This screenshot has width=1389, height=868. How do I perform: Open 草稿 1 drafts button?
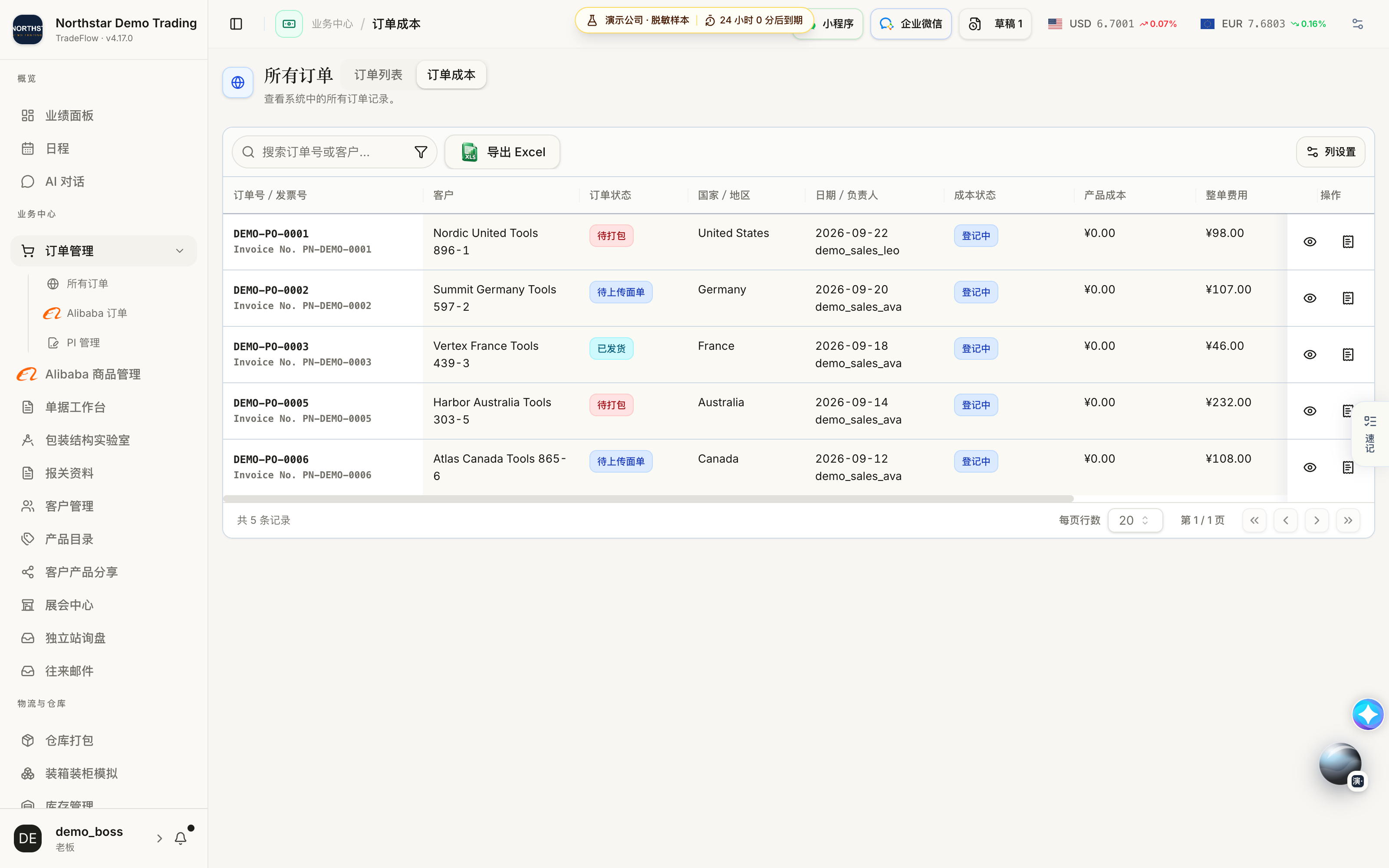pos(995,23)
